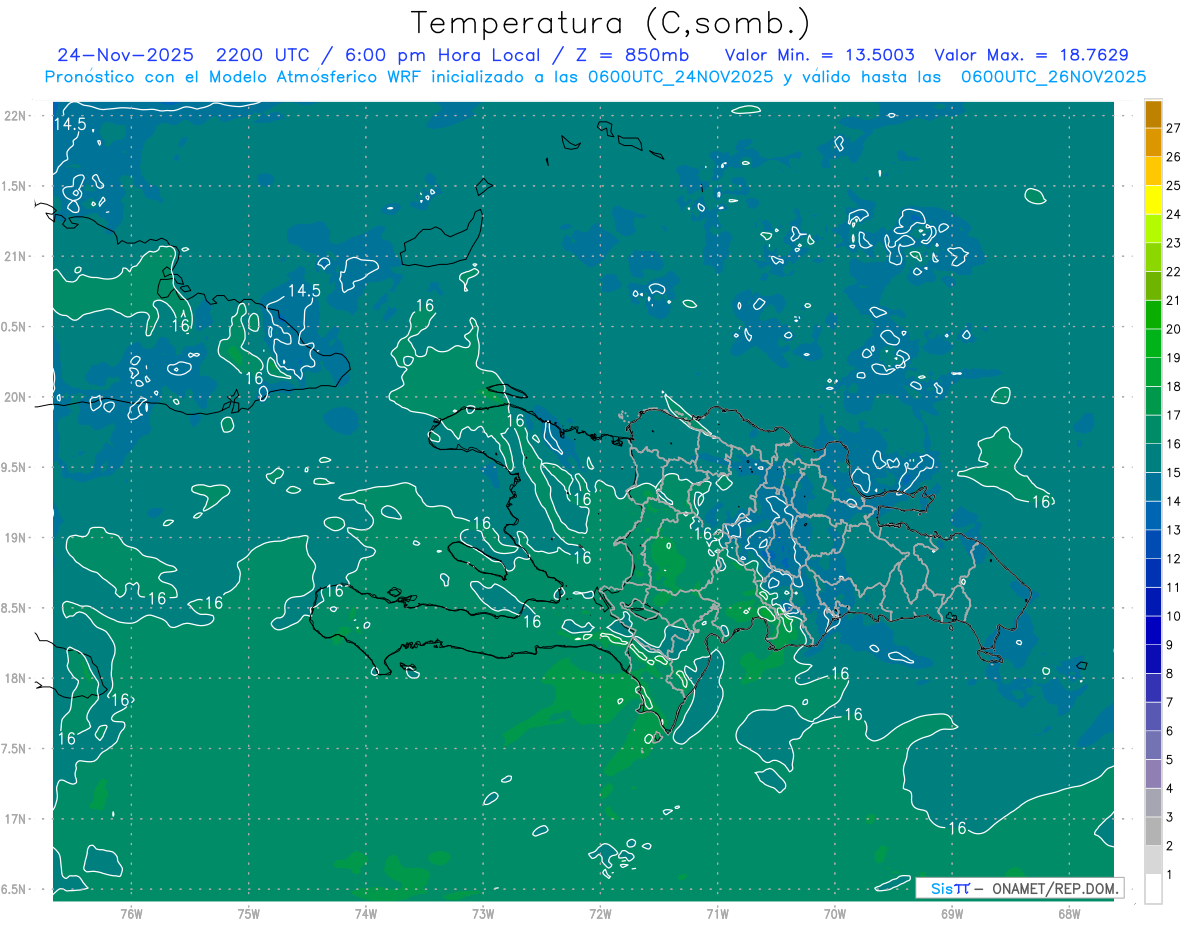Image resolution: width=1200 pixels, height=927 pixels.
Task: Click the title "Temperatura (C,somb.)"
Action: point(611,23)
